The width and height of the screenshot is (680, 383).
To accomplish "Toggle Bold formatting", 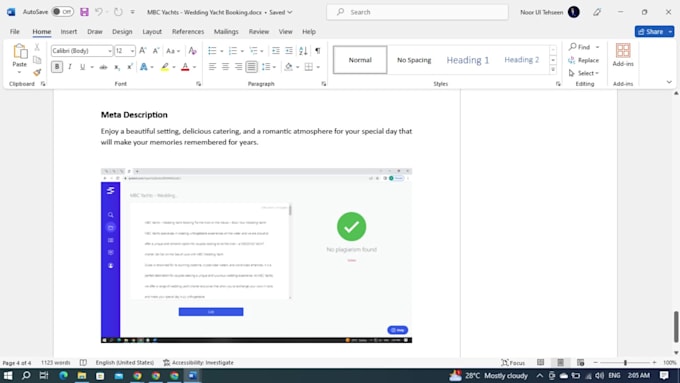I will [57, 67].
